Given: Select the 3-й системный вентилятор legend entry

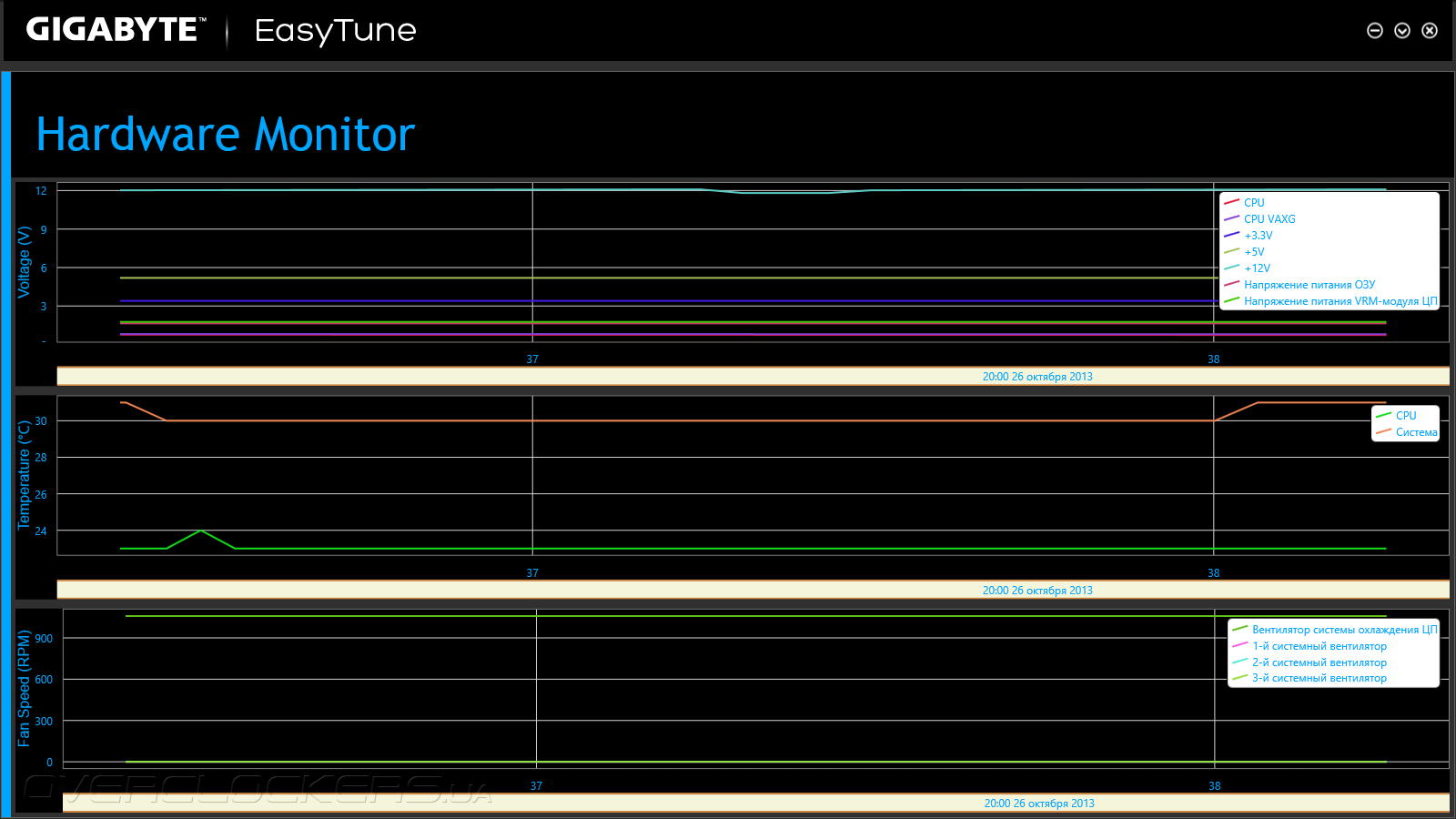Looking at the screenshot, I should (x=1319, y=678).
